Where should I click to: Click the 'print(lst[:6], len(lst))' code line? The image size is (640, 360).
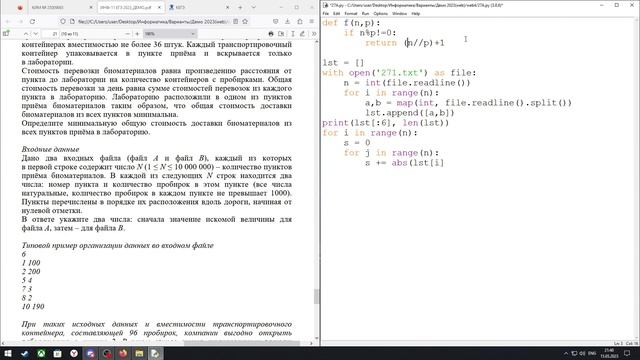click(385, 123)
